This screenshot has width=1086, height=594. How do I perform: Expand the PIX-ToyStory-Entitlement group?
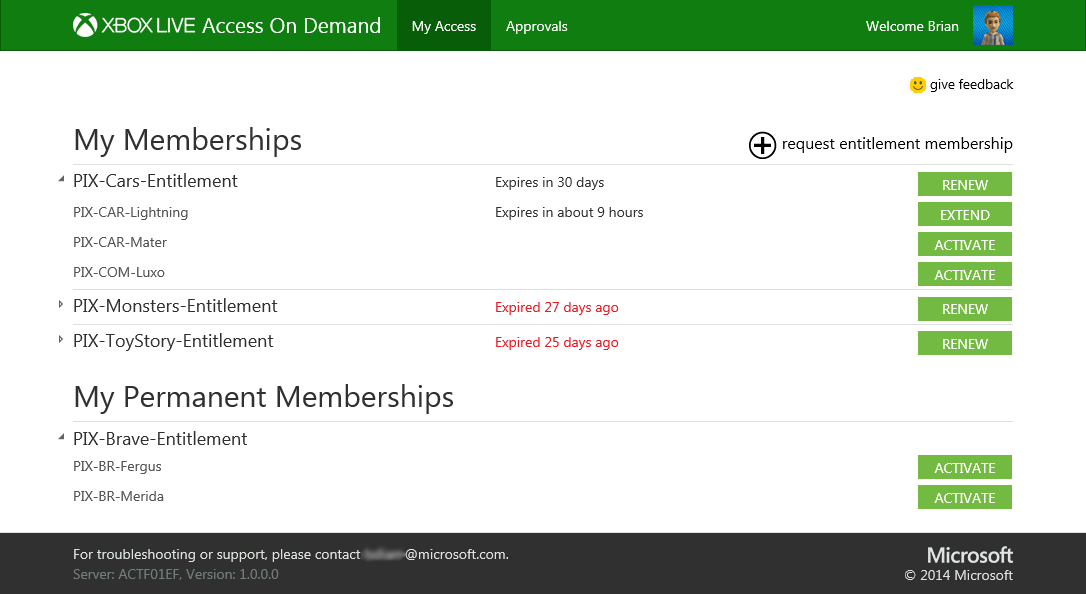click(x=61, y=340)
